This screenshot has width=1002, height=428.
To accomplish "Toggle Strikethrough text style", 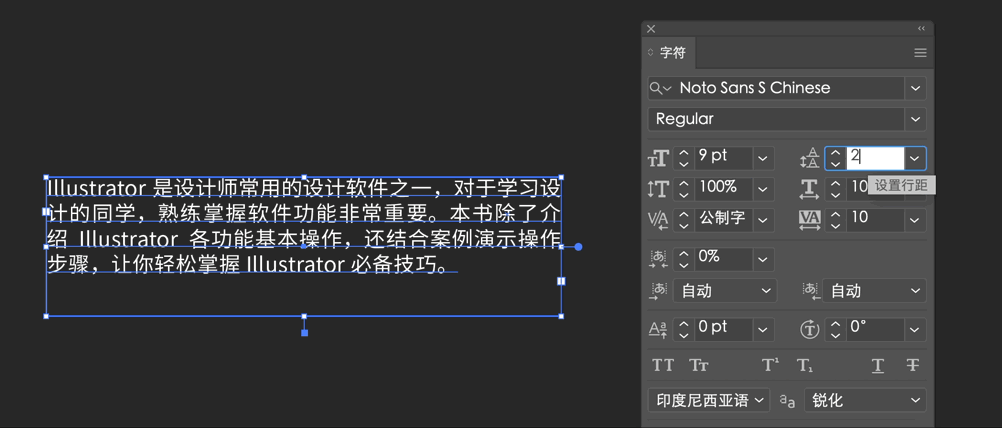I will [913, 365].
